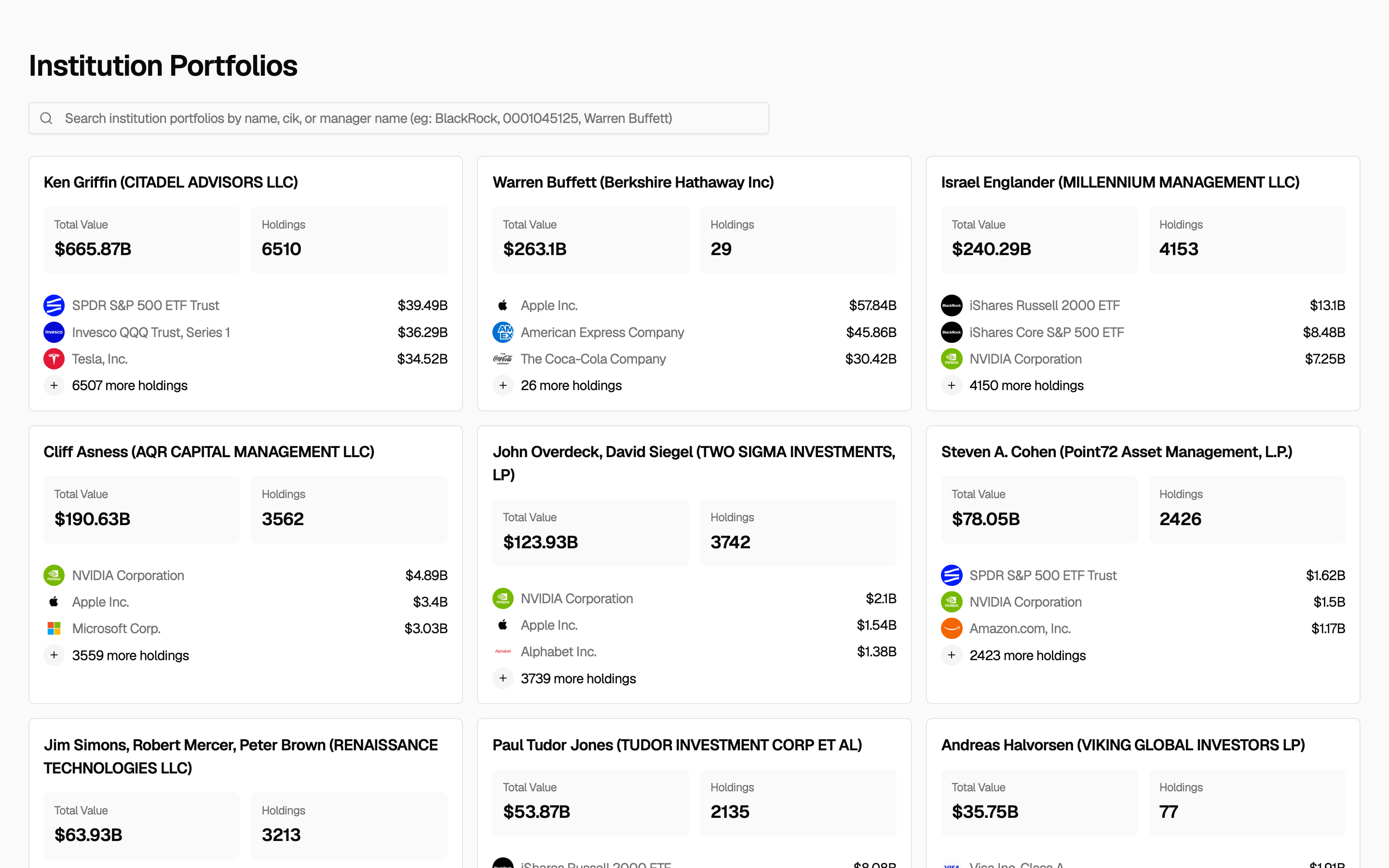
Task: Click the NVIDIA logo in AQR Capital card
Action: pos(54,575)
